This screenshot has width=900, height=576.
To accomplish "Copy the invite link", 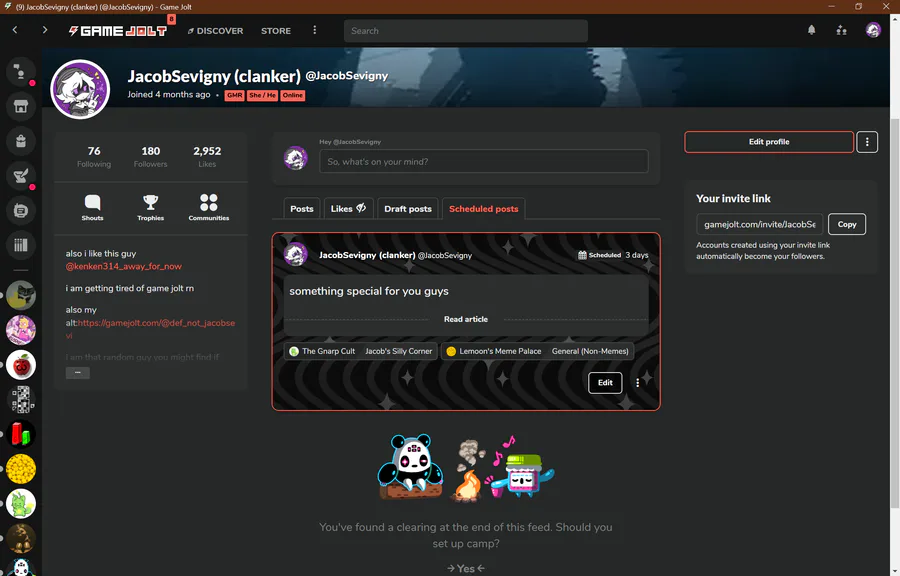I will click(847, 224).
